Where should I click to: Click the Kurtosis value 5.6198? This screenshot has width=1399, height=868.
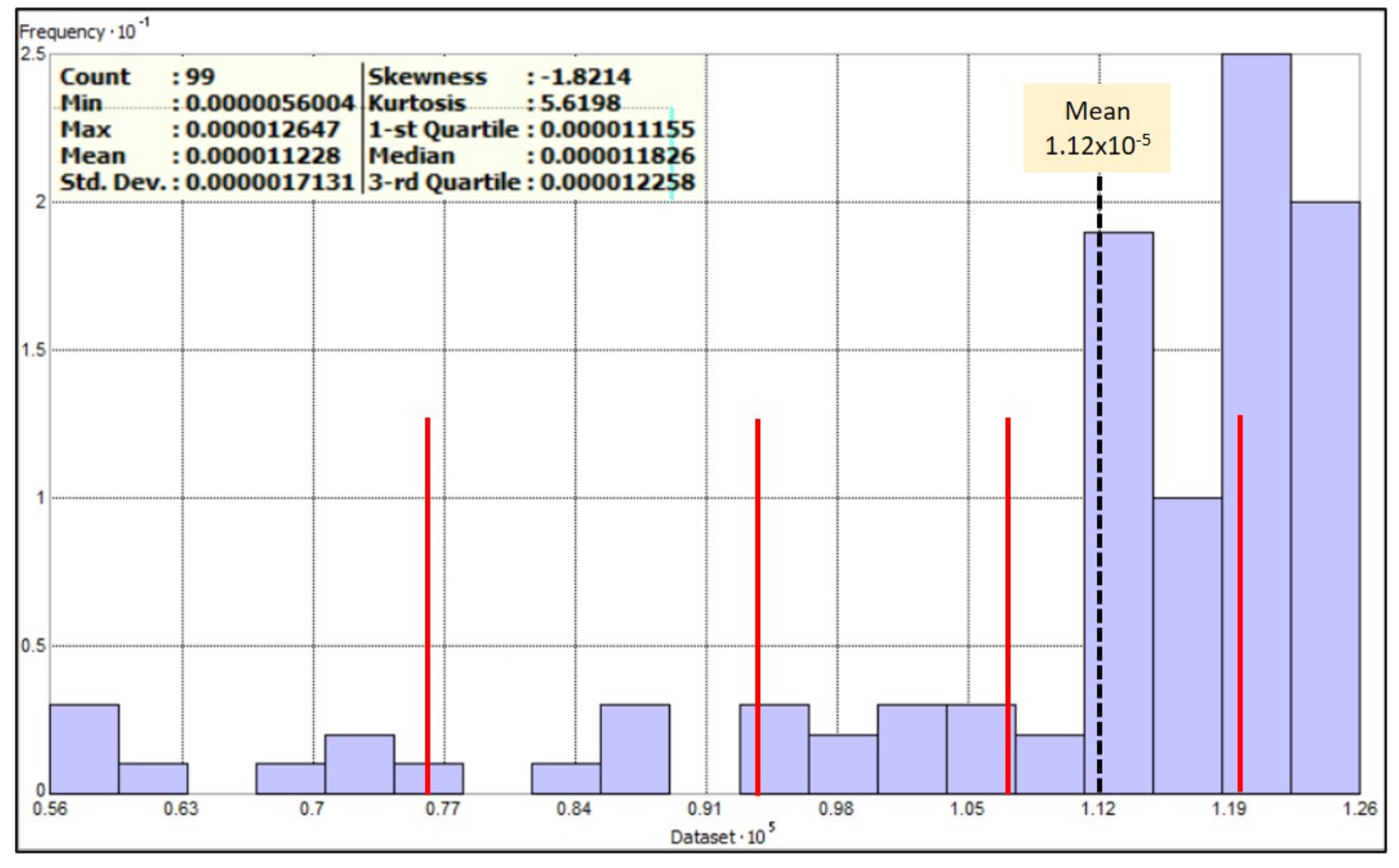580,103
